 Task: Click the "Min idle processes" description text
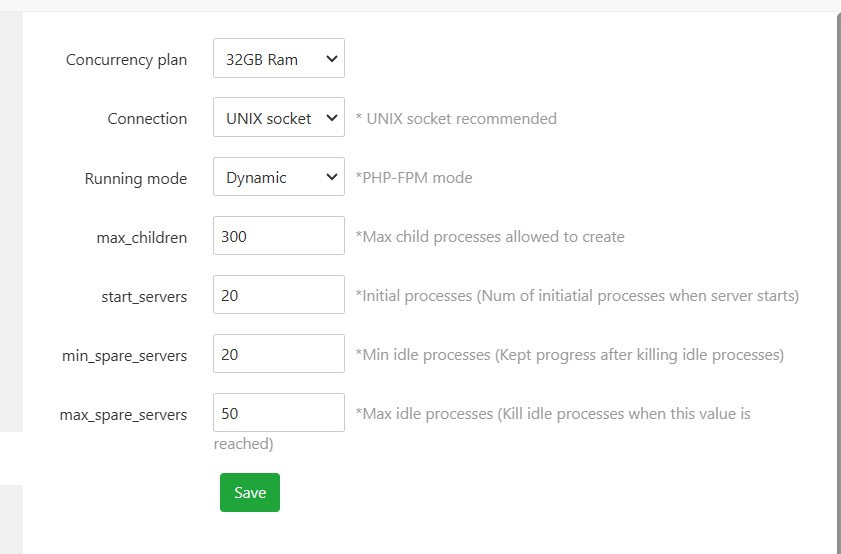[x=569, y=355]
